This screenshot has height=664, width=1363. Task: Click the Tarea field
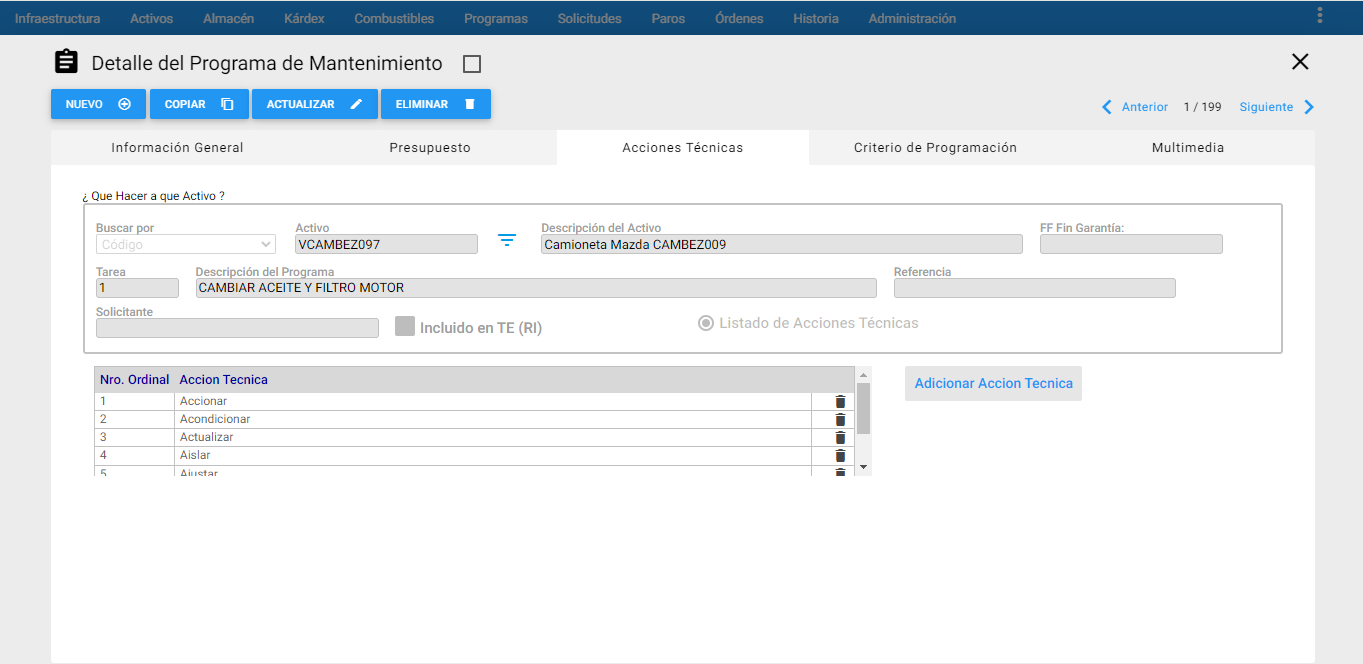[x=137, y=288]
